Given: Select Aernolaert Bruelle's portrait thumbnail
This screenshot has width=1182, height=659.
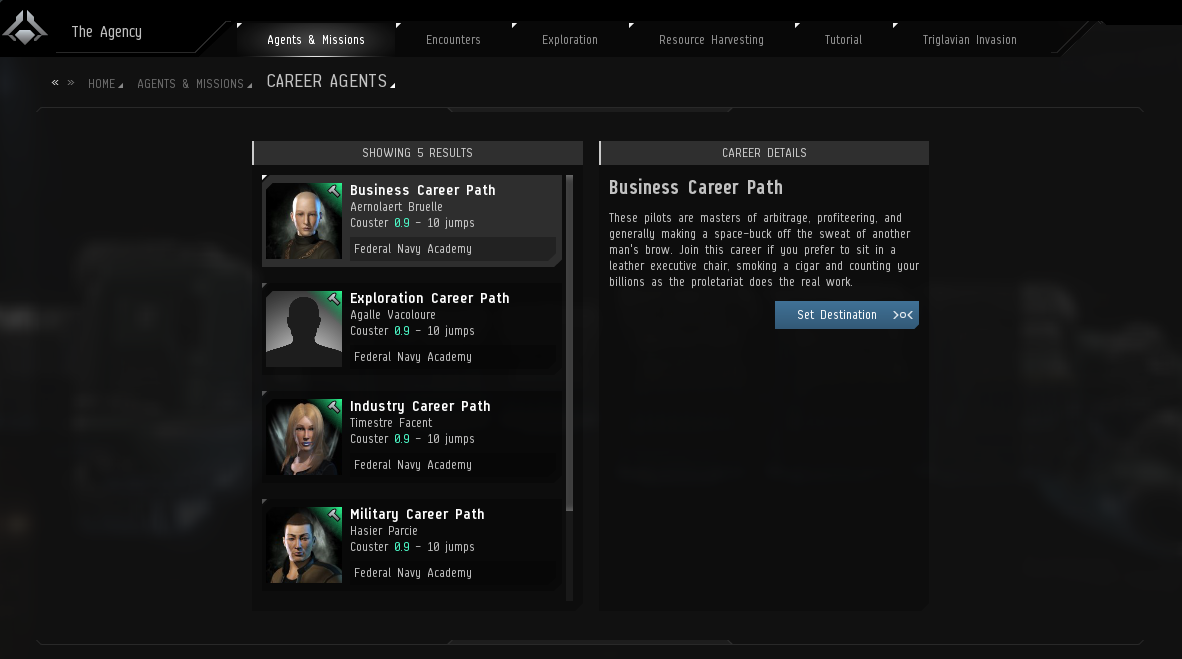Looking at the screenshot, I should pos(304,221).
